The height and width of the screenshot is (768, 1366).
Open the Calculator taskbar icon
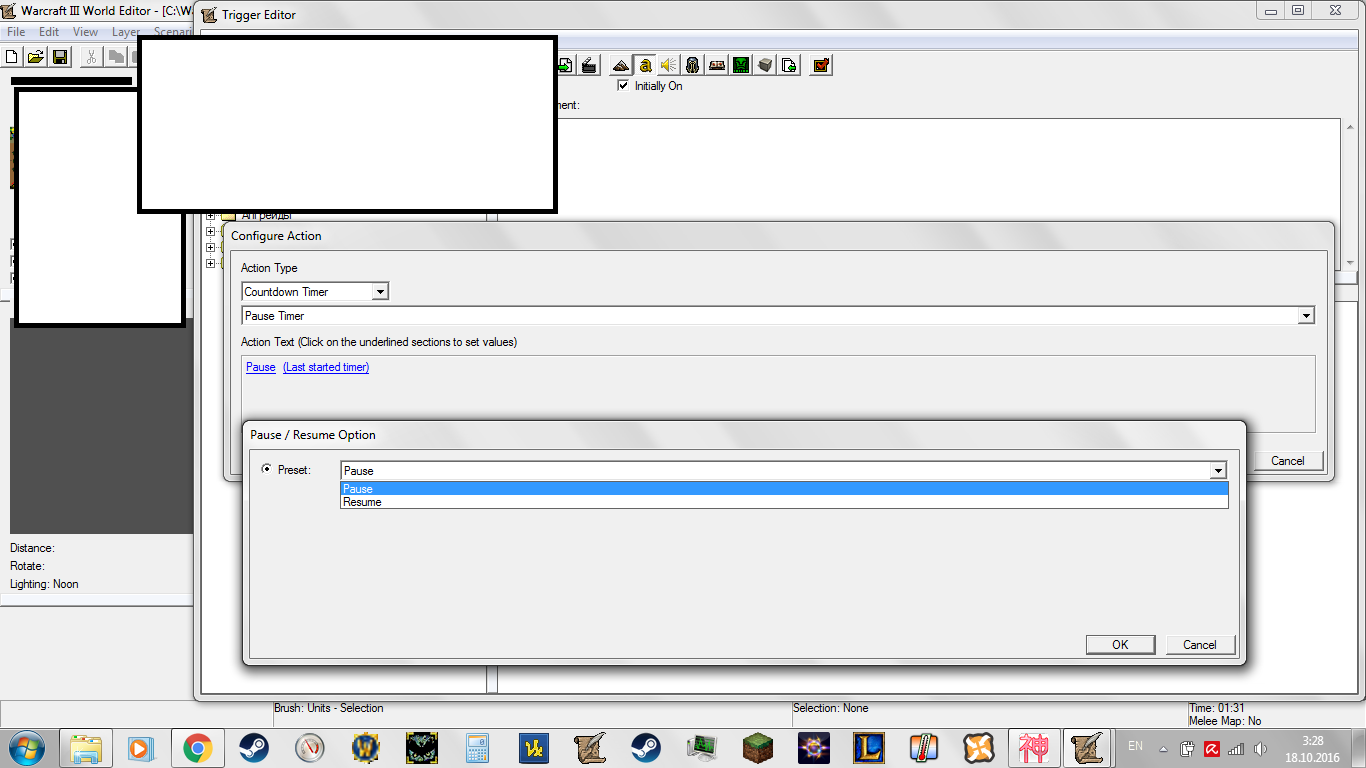[x=477, y=748]
